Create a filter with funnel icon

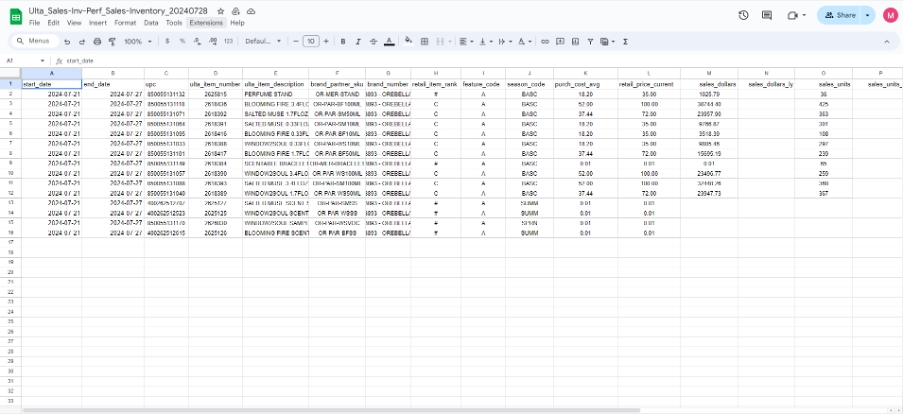590,41
